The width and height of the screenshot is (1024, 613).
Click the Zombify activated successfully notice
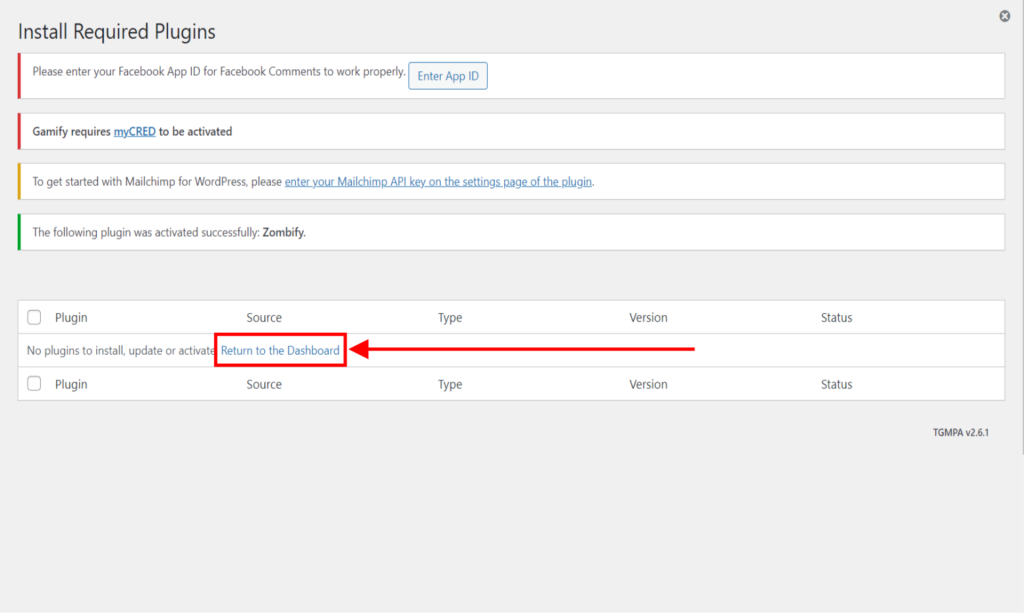169,232
